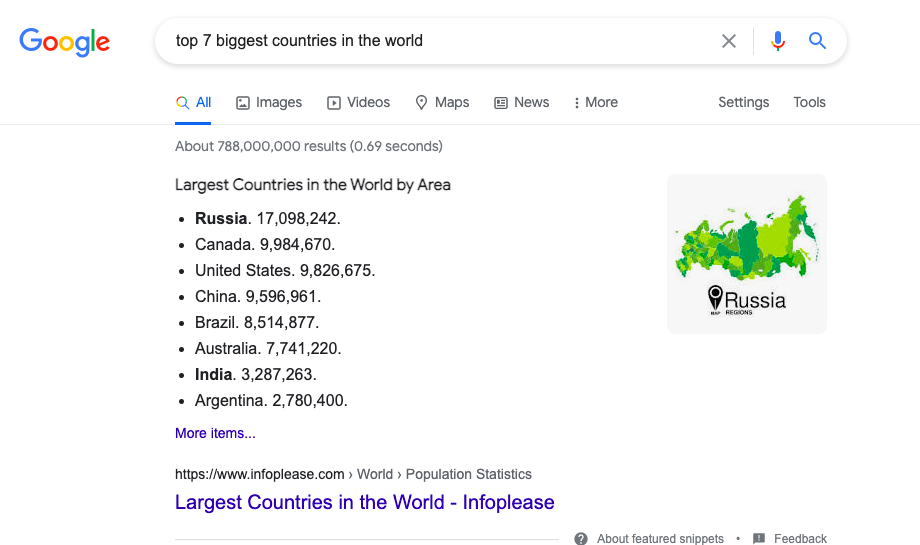Click the About 788,000,000 results text

coord(309,146)
